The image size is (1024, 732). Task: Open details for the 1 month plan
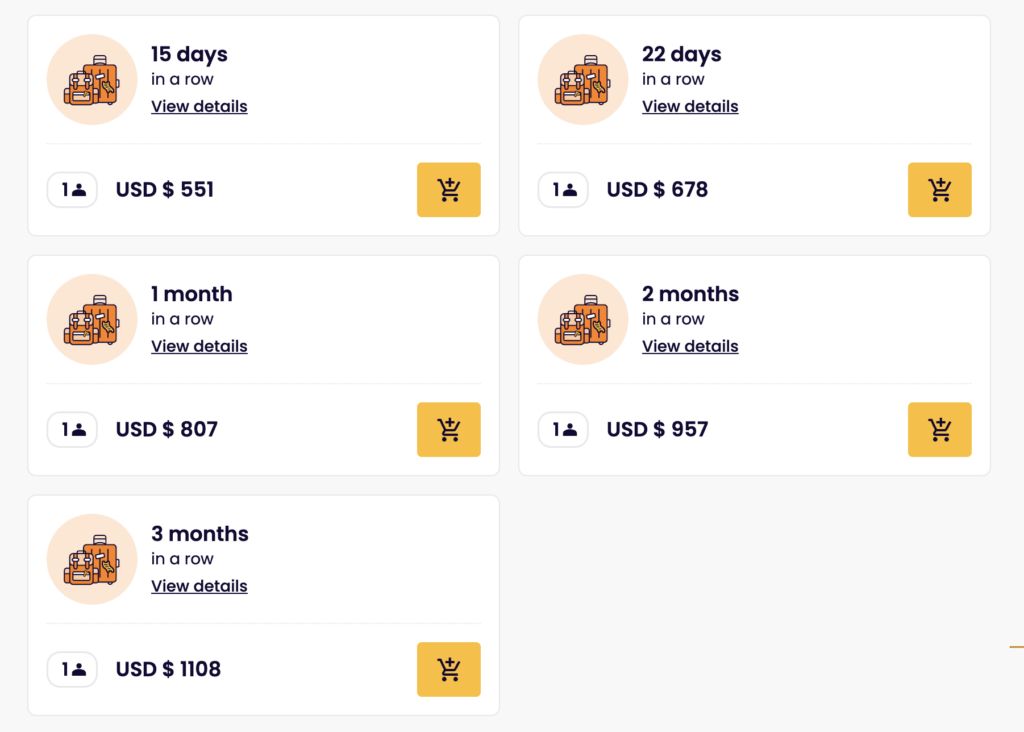pyautogui.click(x=199, y=346)
